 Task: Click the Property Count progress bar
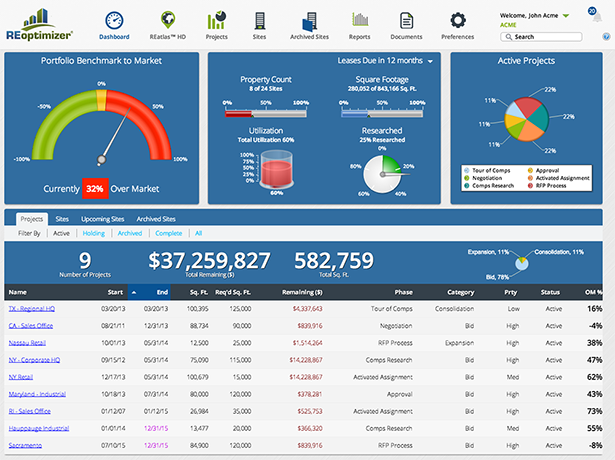(x=266, y=114)
